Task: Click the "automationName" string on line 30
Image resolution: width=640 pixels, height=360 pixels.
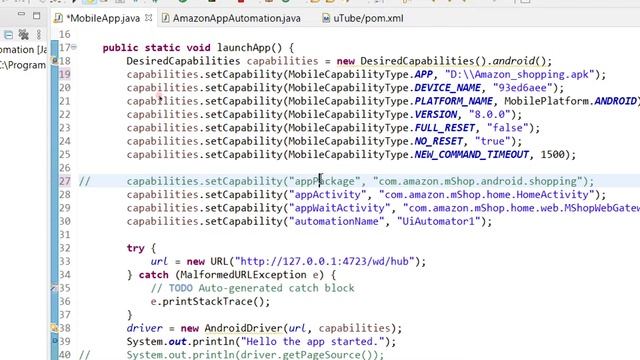Action: click(x=337, y=221)
